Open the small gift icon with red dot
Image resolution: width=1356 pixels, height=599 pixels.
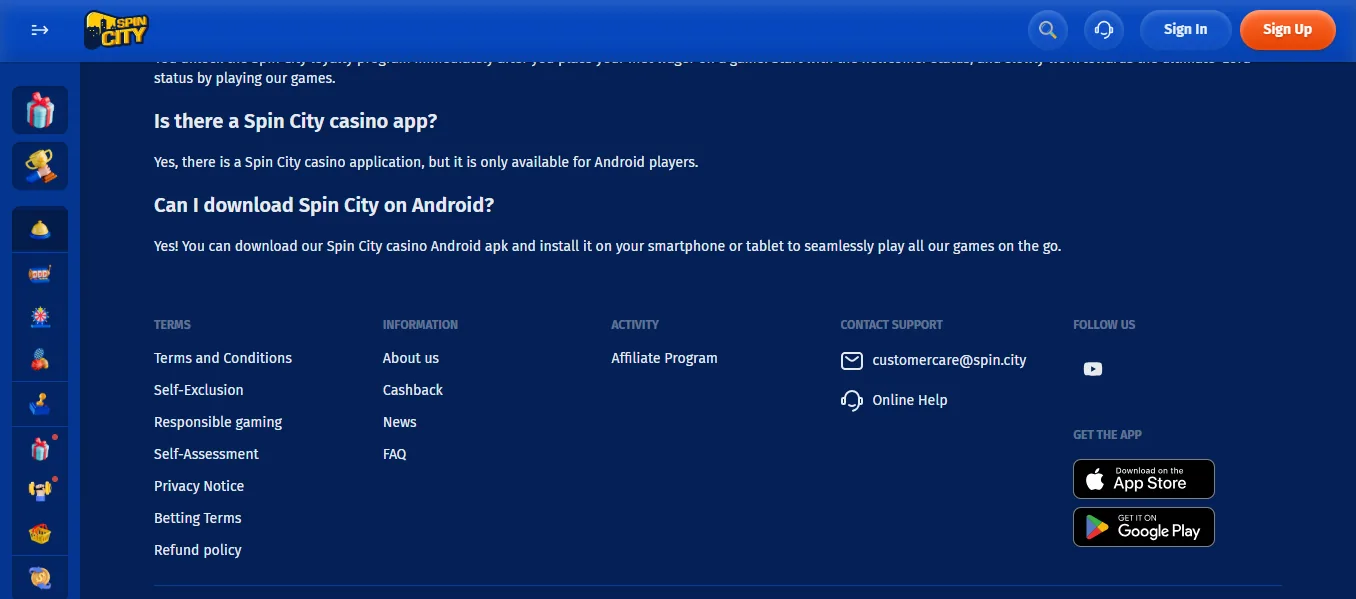point(40,449)
